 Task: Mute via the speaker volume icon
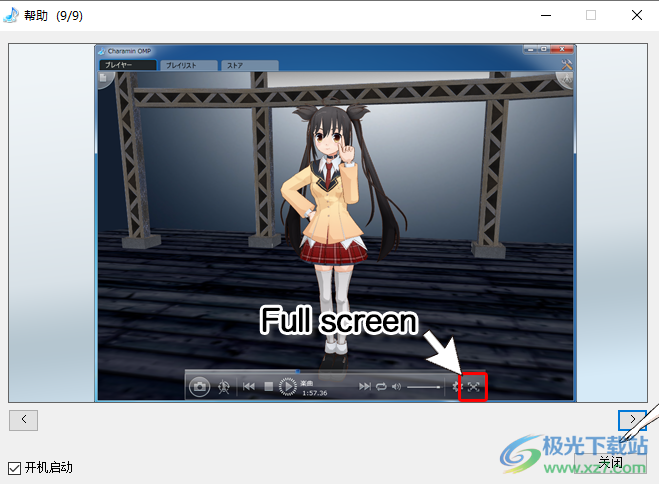pos(396,387)
